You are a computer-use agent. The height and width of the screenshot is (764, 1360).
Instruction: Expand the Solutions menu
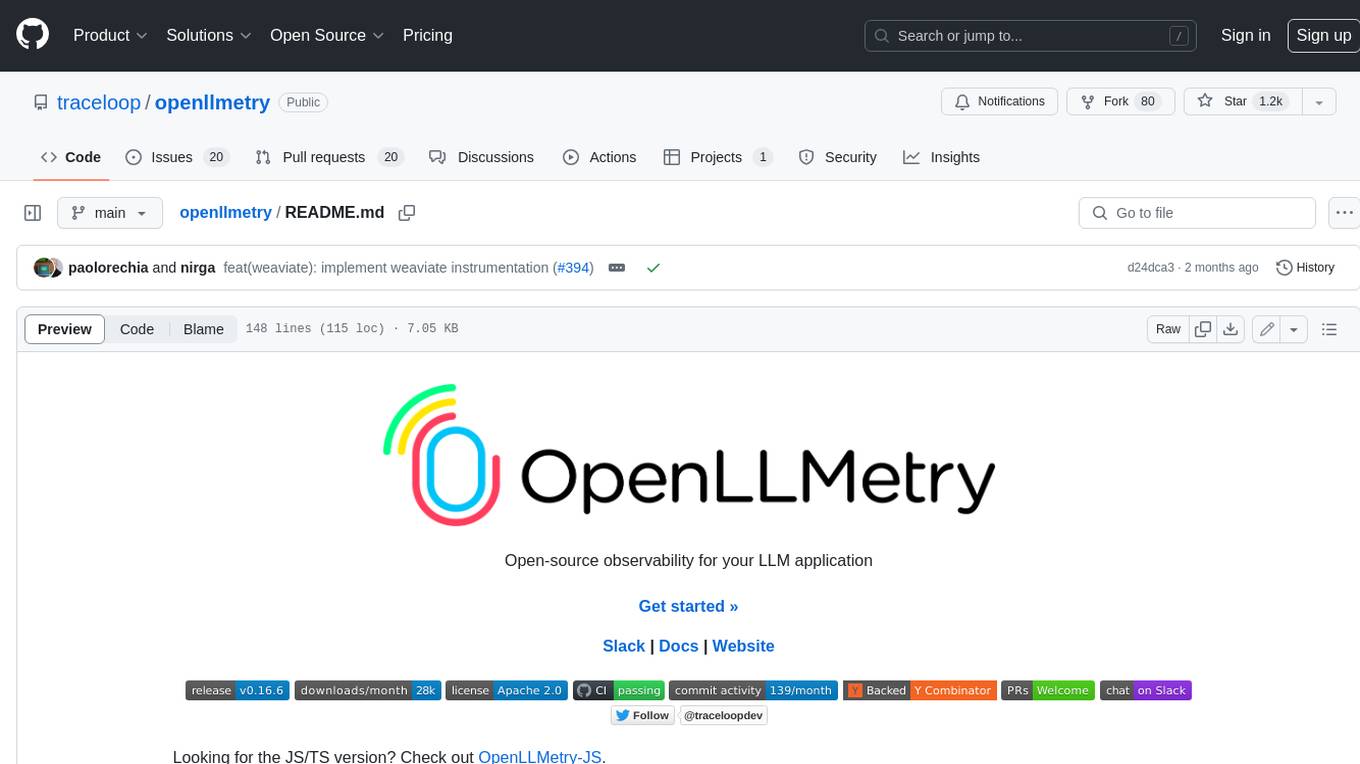208,35
